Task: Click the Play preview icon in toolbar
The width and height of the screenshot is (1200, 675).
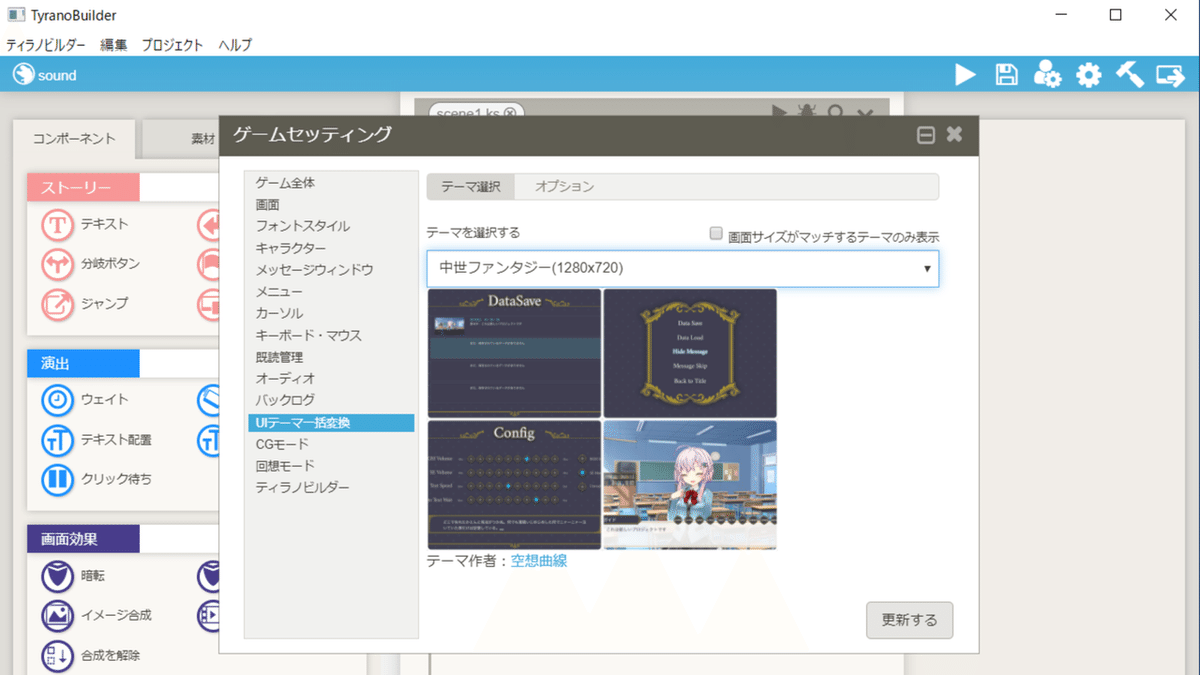Action: tap(965, 75)
